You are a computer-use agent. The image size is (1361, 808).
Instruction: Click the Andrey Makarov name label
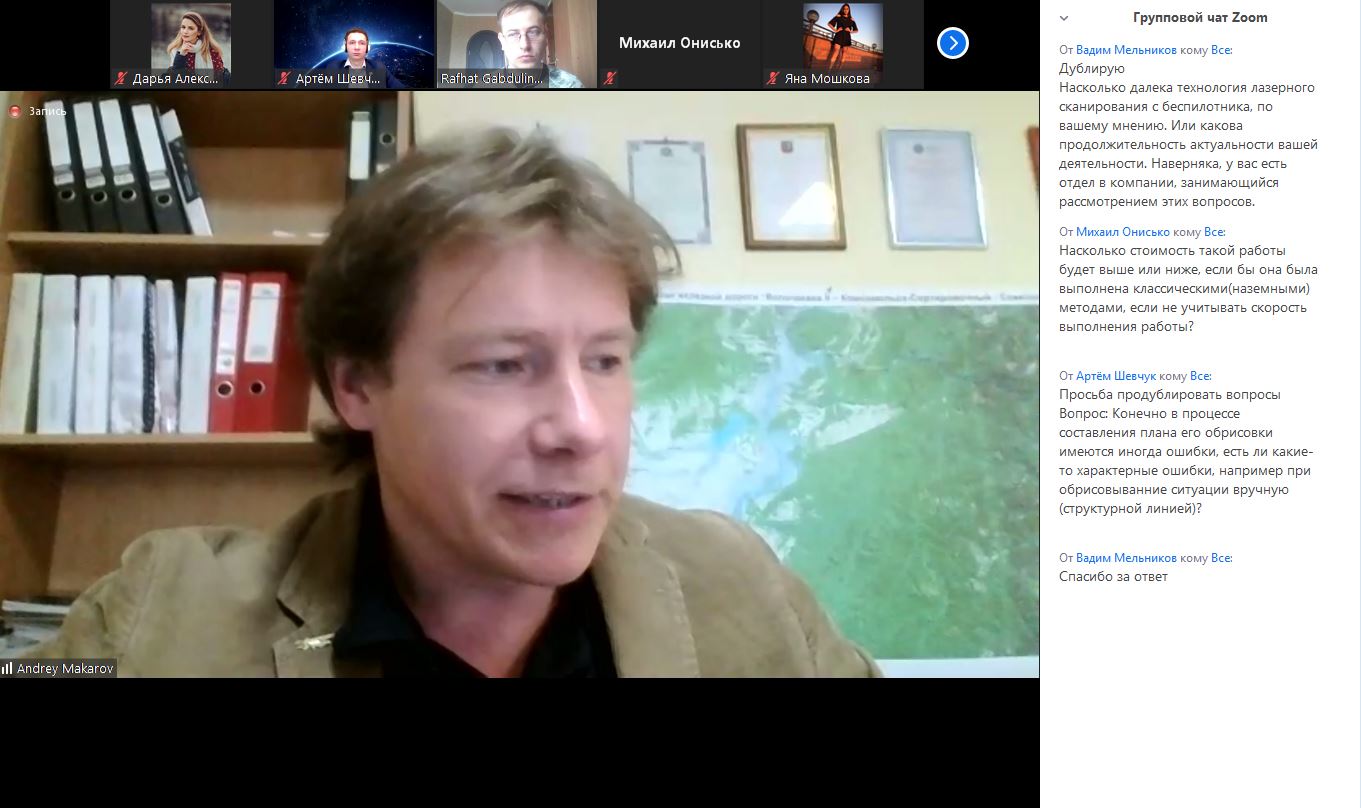[65, 668]
